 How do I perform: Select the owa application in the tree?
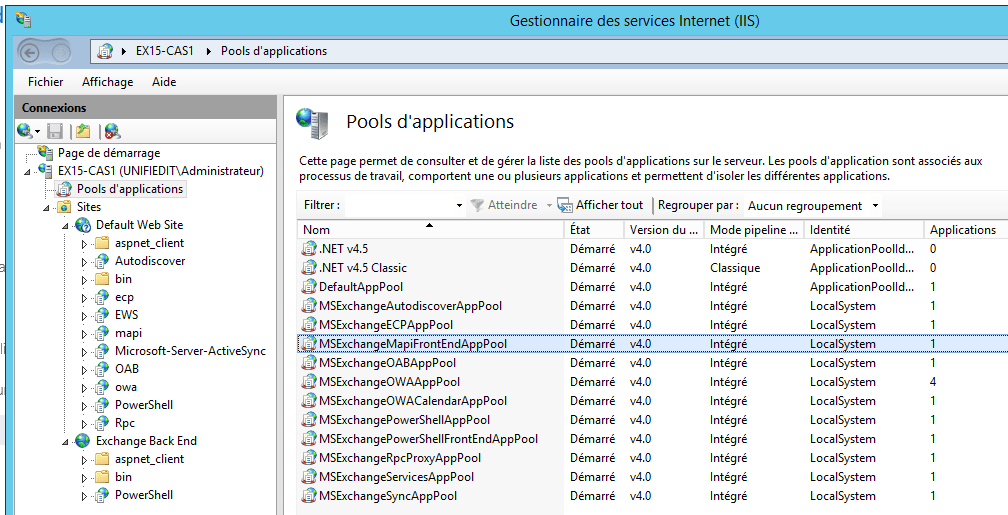tap(126, 387)
